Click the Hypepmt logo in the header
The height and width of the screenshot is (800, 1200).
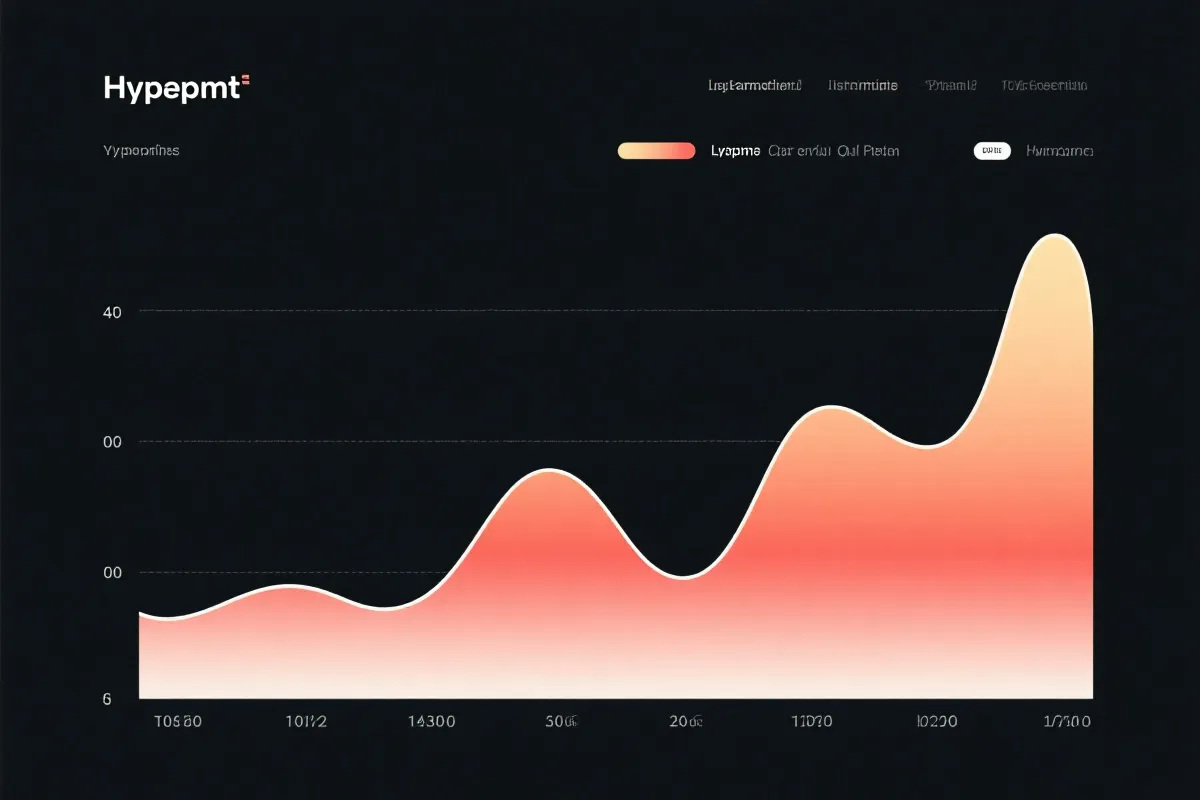171,88
